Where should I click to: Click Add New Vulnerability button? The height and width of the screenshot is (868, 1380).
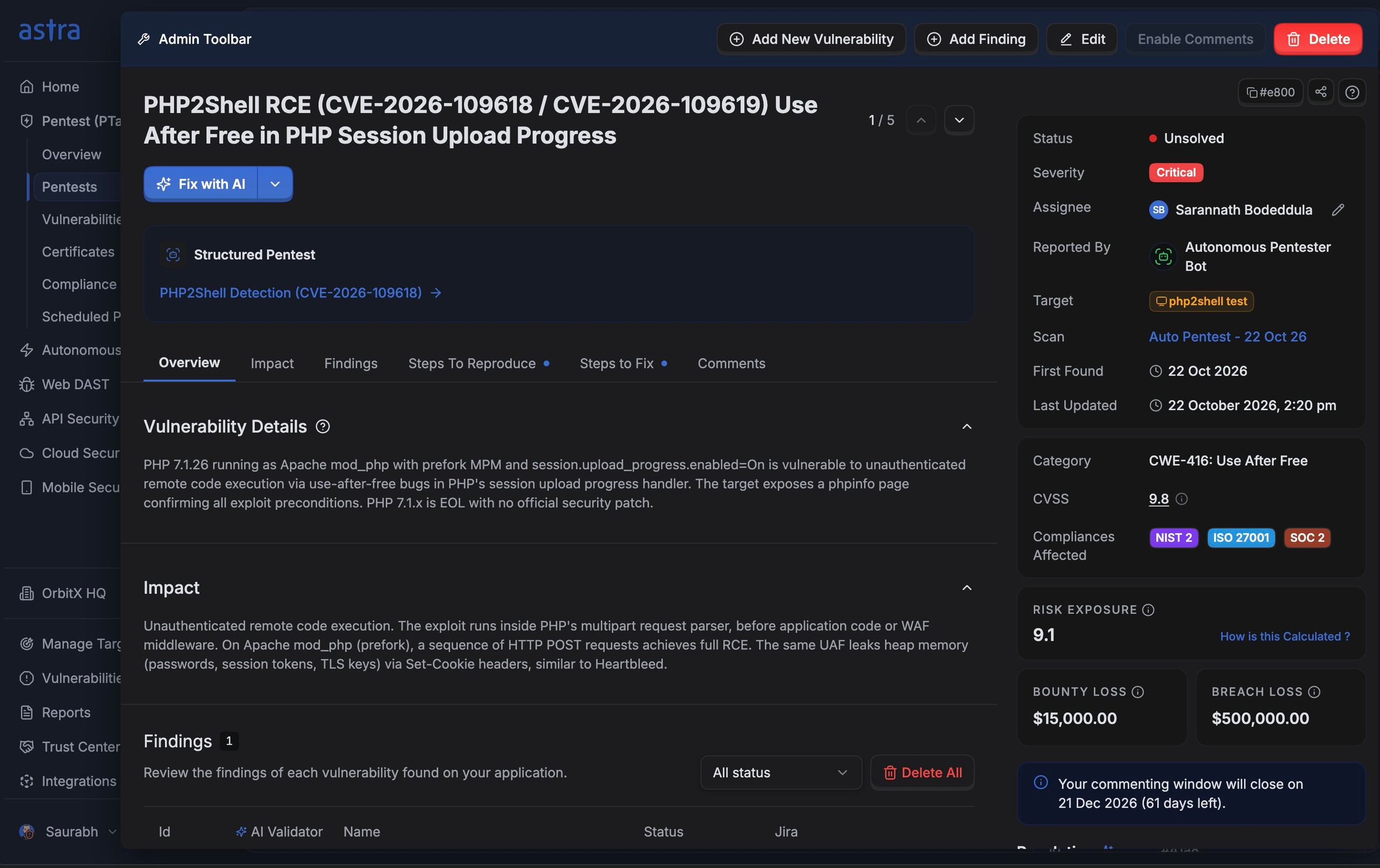[x=811, y=39]
